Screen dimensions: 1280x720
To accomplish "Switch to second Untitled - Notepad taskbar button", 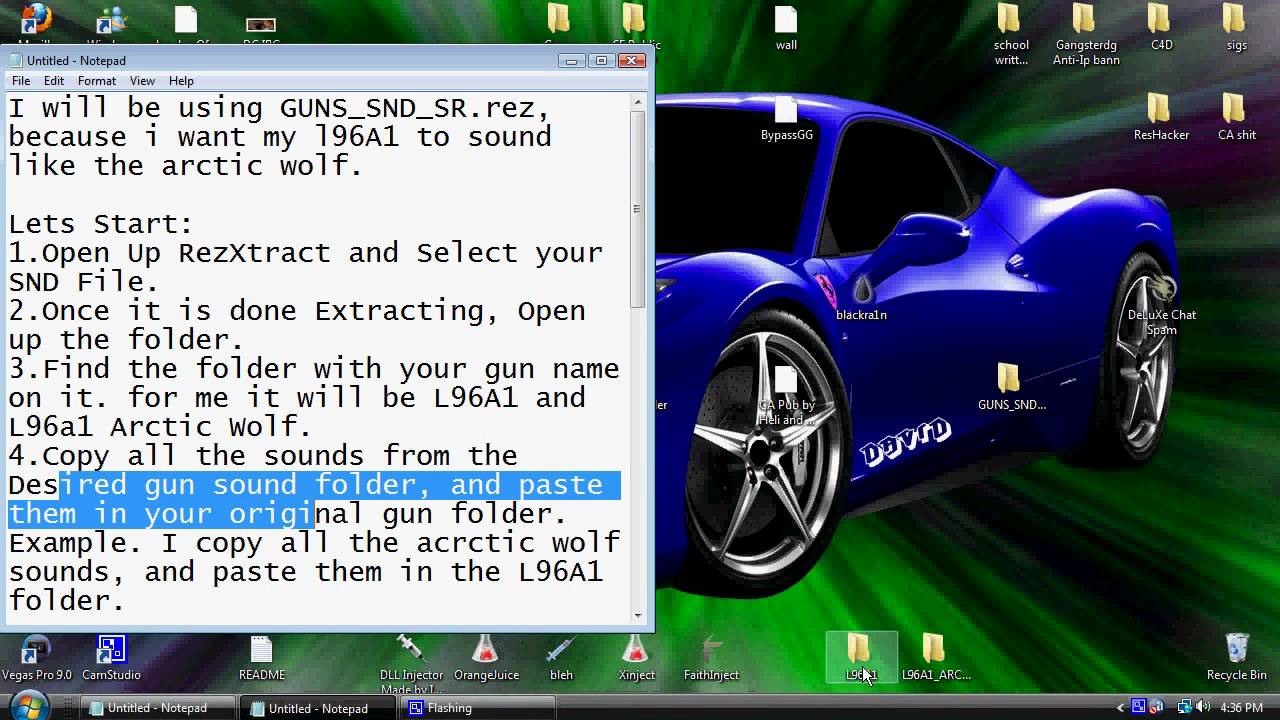I will click(x=319, y=708).
